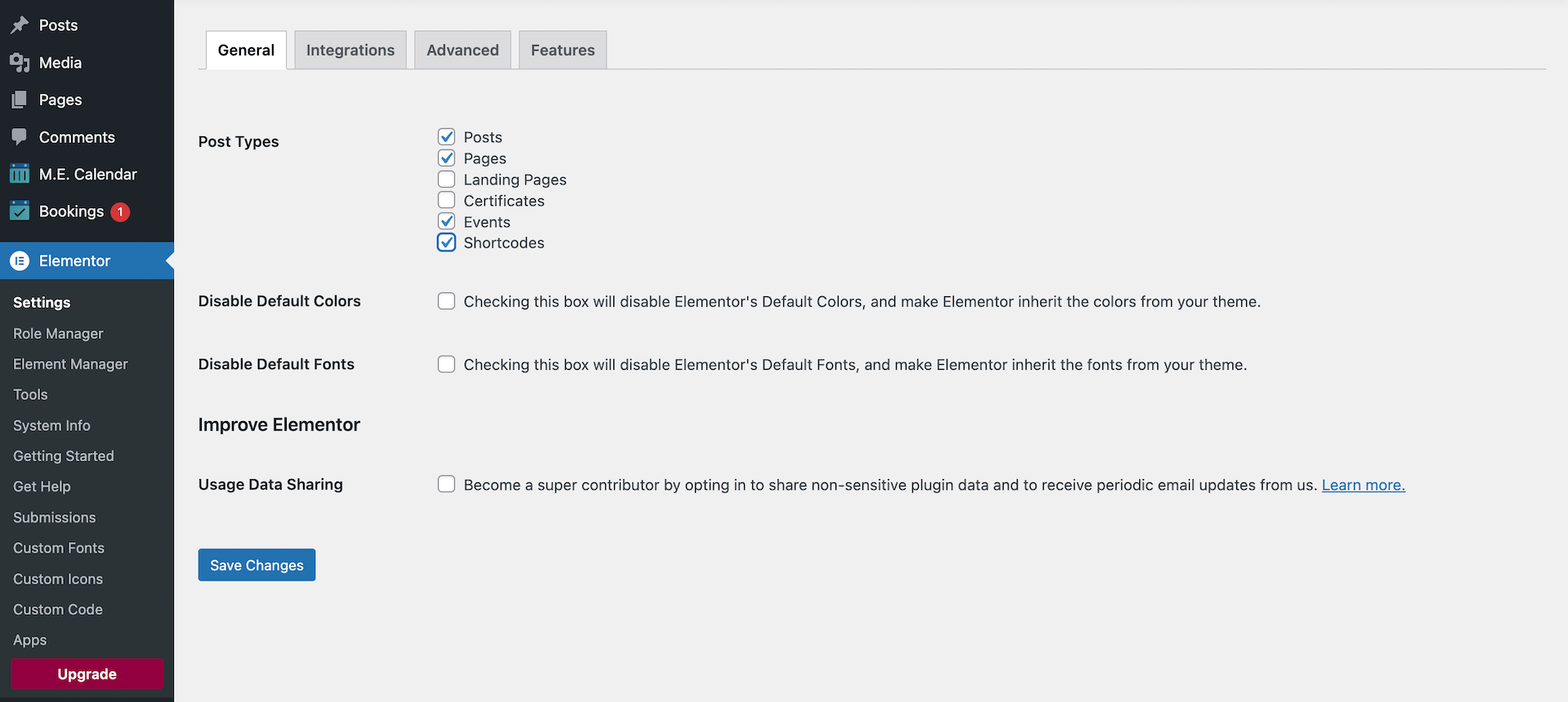Click the Posts pushpin icon
This screenshot has width=1568, height=702.
pos(20,25)
